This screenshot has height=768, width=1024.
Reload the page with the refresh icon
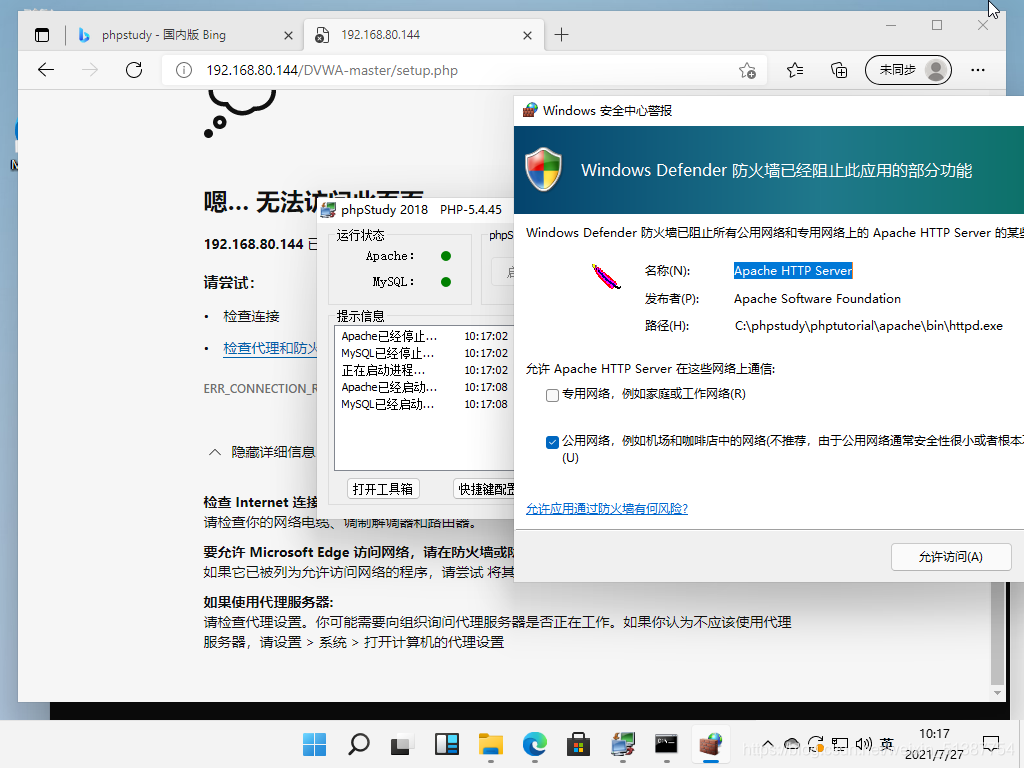pyautogui.click(x=134, y=70)
